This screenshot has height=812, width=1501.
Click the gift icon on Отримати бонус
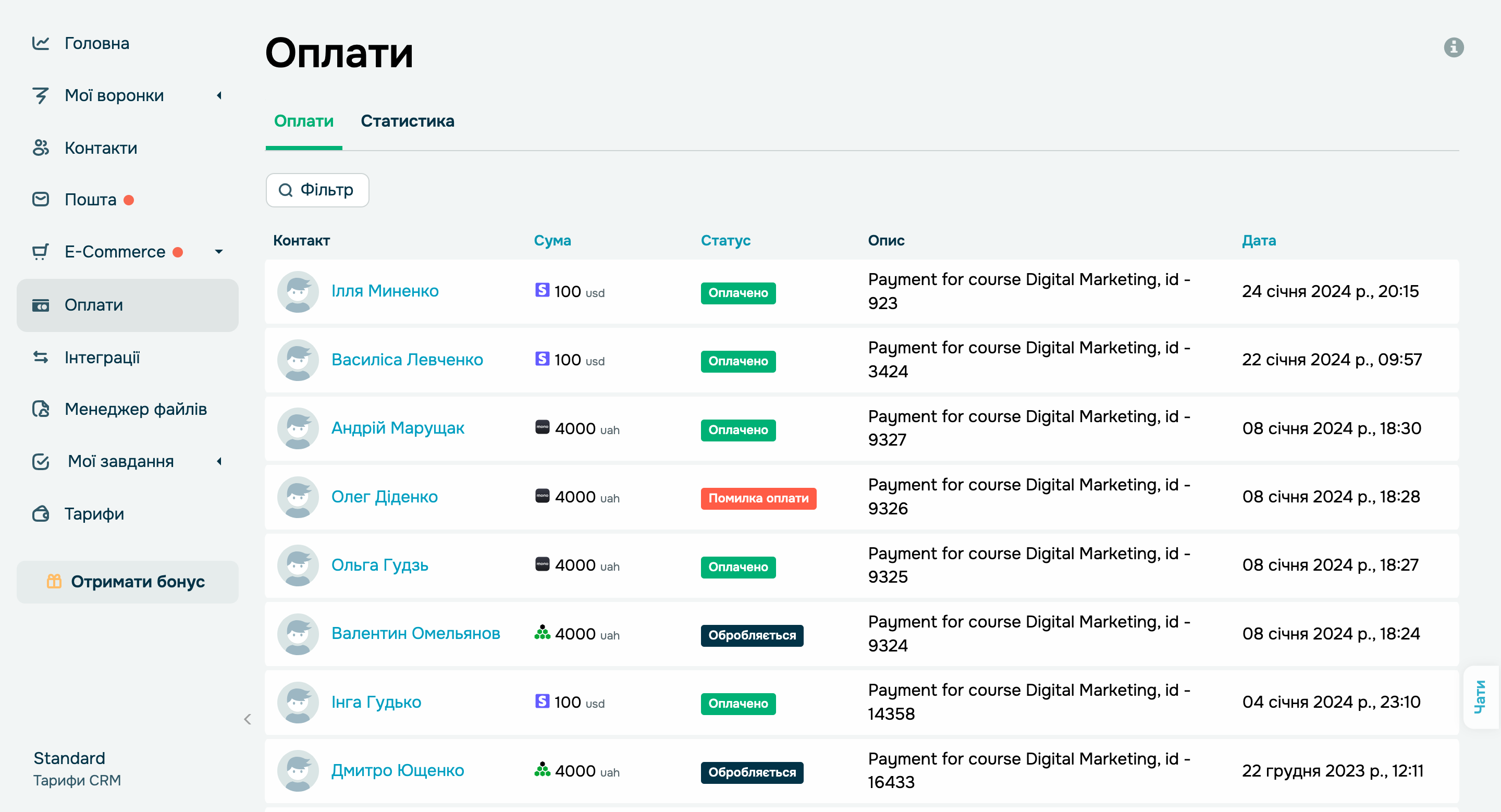pyautogui.click(x=54, y=581)
